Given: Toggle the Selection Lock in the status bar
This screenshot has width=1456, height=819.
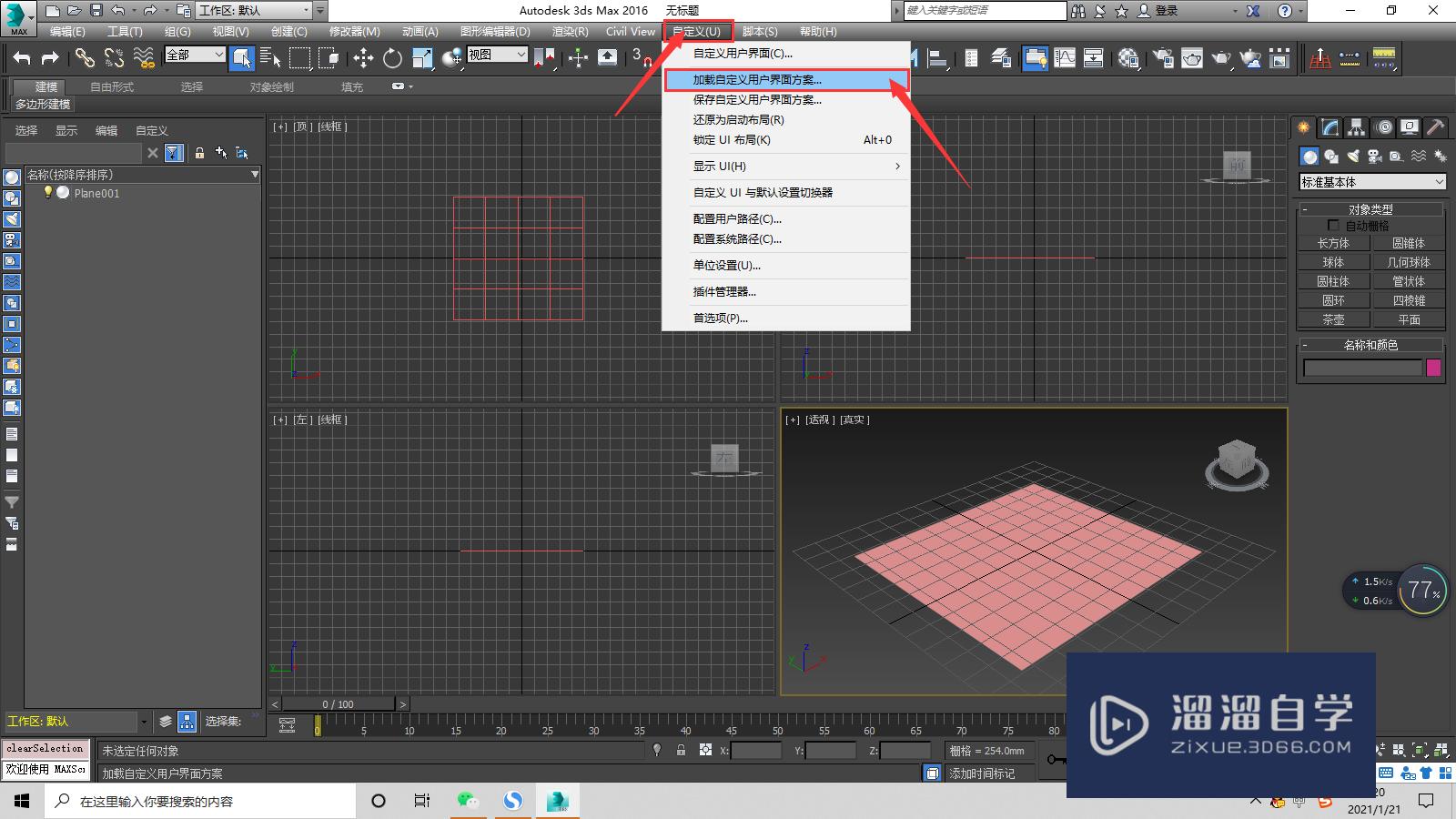Looking at the screenshot, I should click(681, 751).
